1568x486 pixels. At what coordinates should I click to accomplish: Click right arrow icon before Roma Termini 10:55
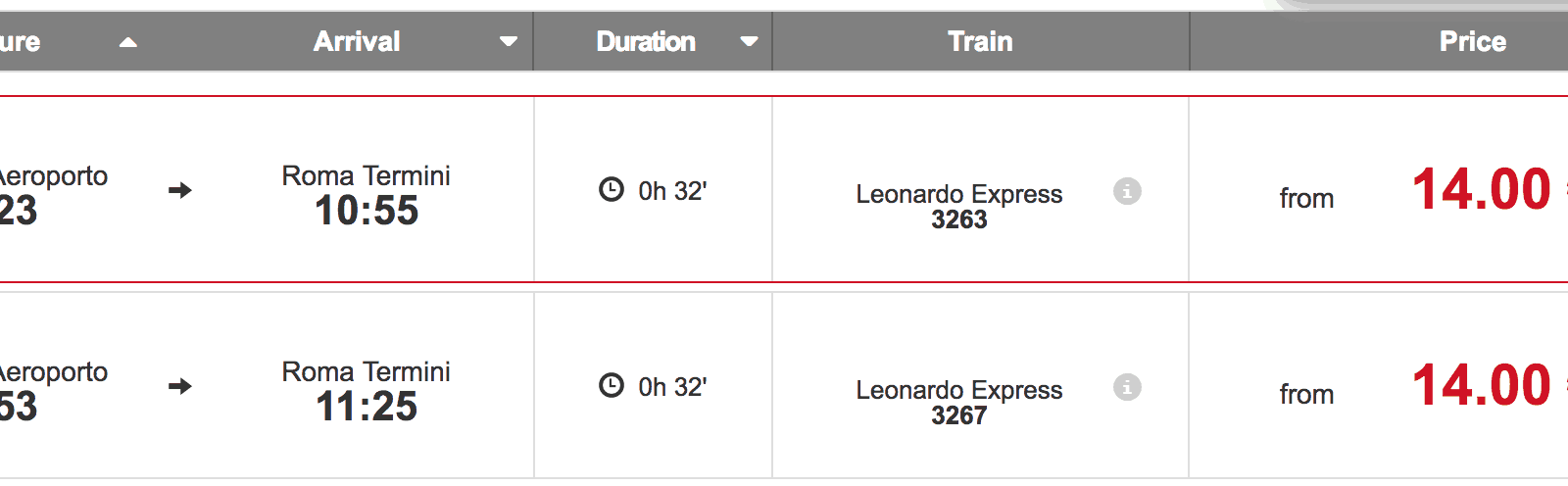180,190
